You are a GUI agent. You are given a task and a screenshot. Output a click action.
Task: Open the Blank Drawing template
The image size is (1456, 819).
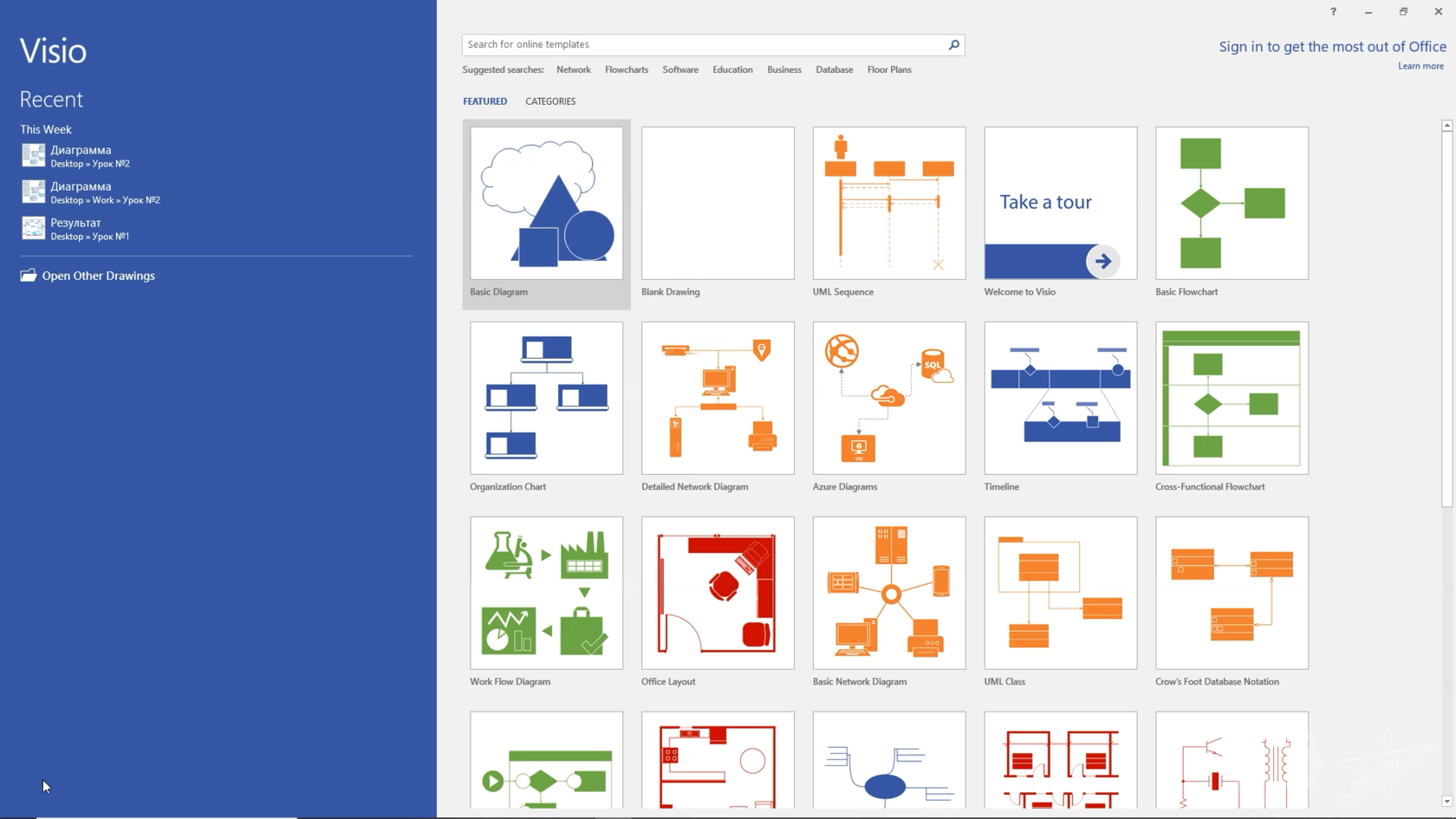tap(718, 203)
